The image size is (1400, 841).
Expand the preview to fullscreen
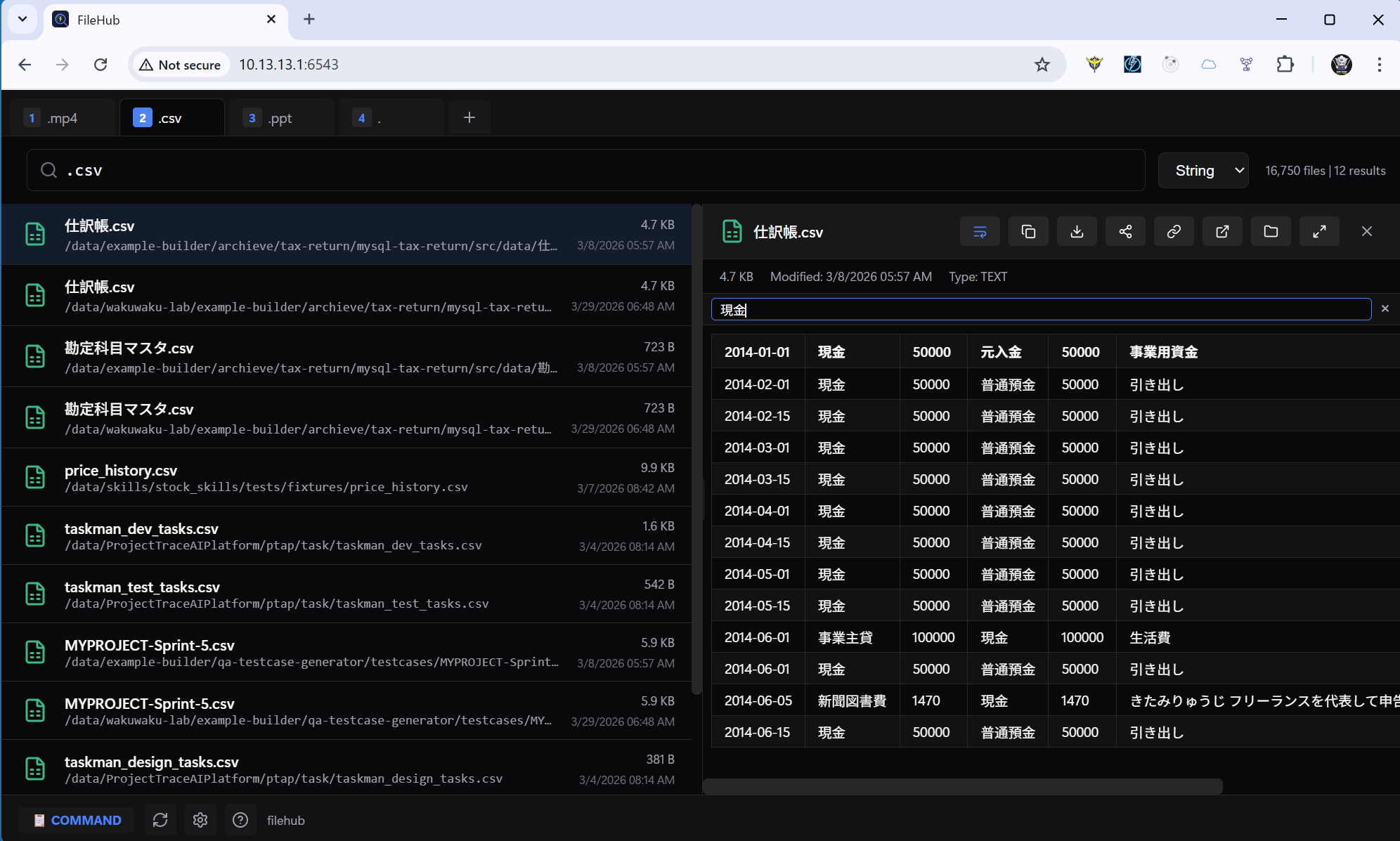pos(1319,231)
